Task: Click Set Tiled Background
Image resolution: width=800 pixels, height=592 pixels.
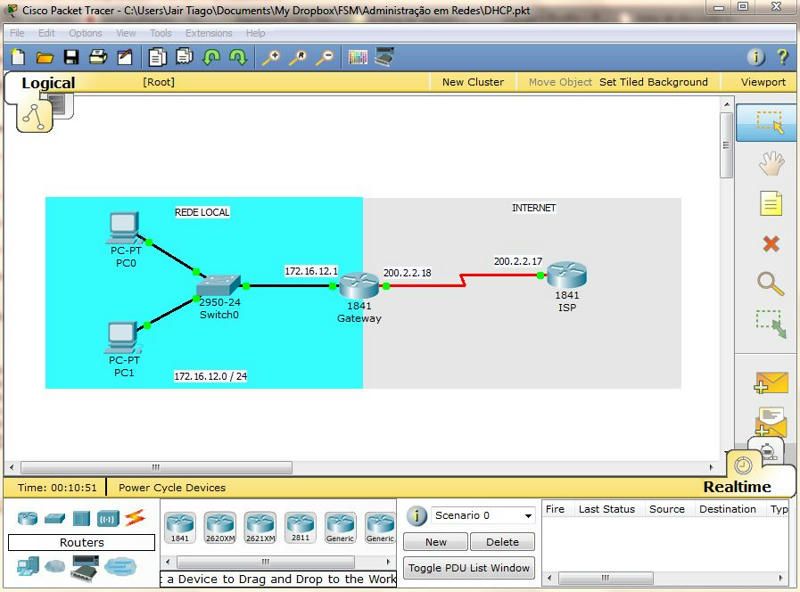Action: pos(653,82)
